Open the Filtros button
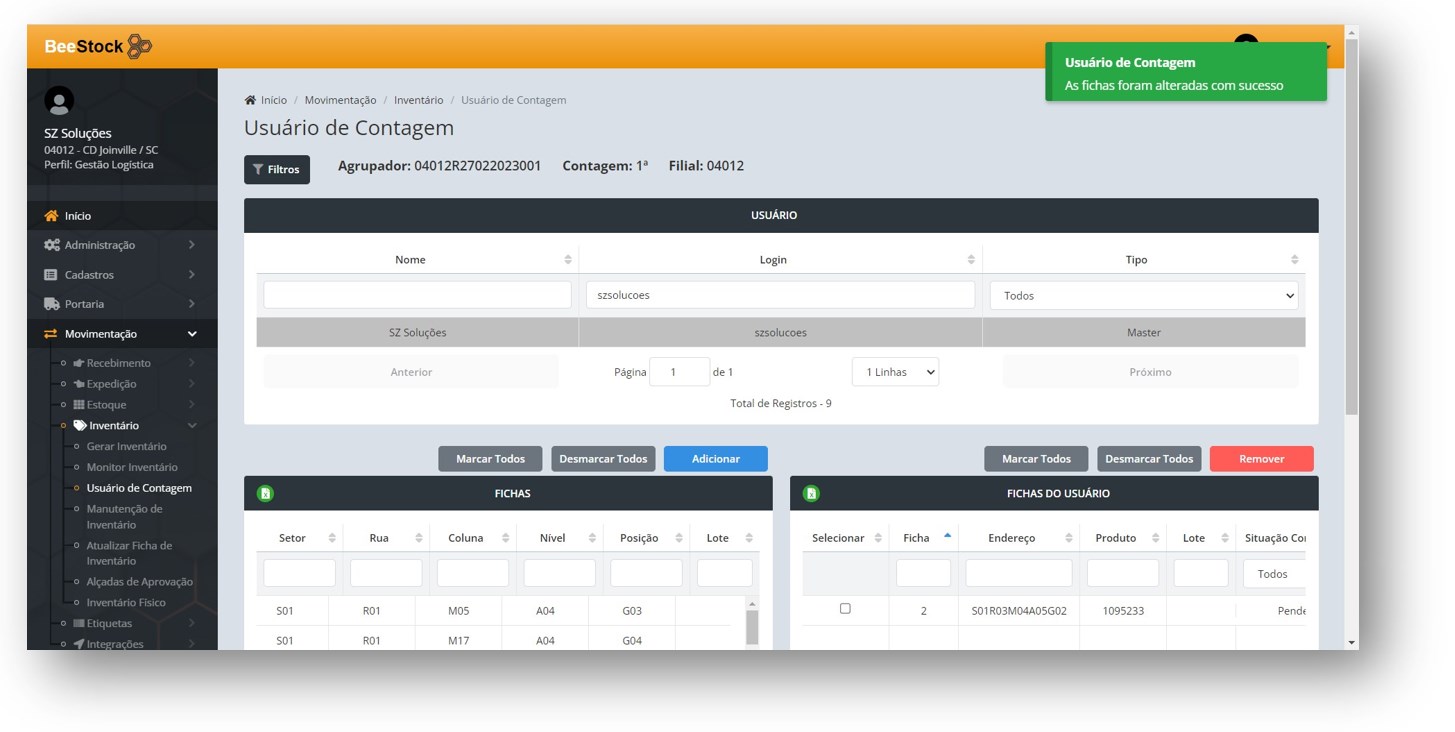Viewport: 1455px width, 732px height. coord(276,170)
